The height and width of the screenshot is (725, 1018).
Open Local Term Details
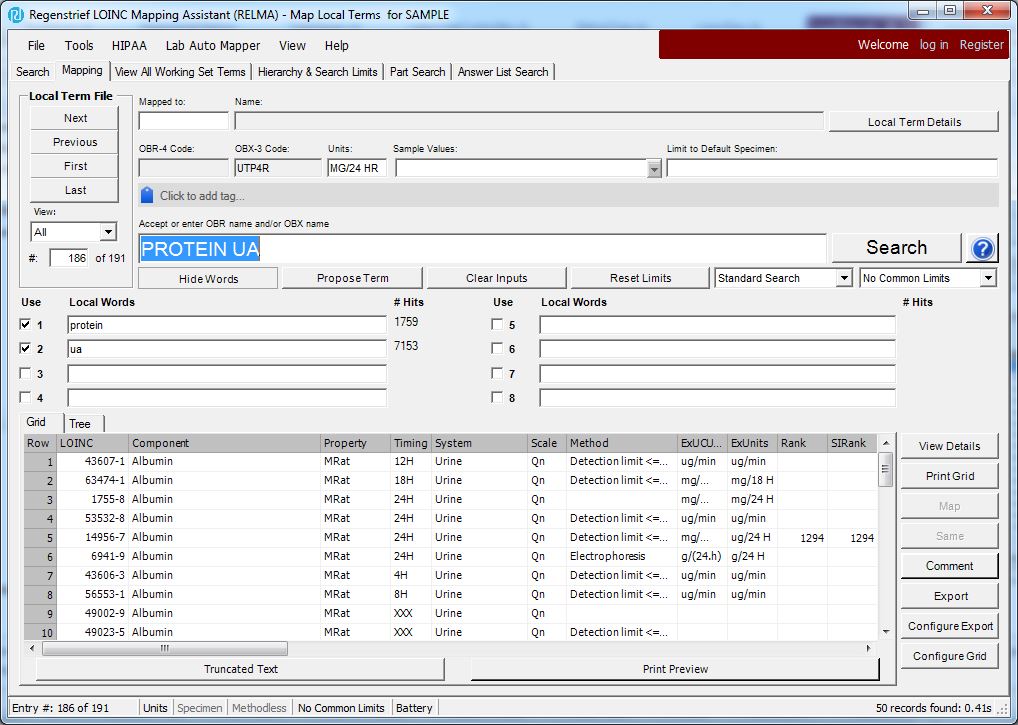914,122
